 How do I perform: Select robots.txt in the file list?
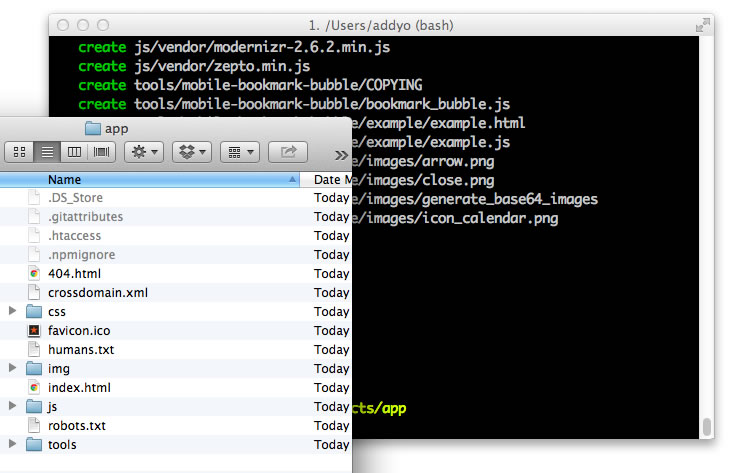[x=76, y=426]
